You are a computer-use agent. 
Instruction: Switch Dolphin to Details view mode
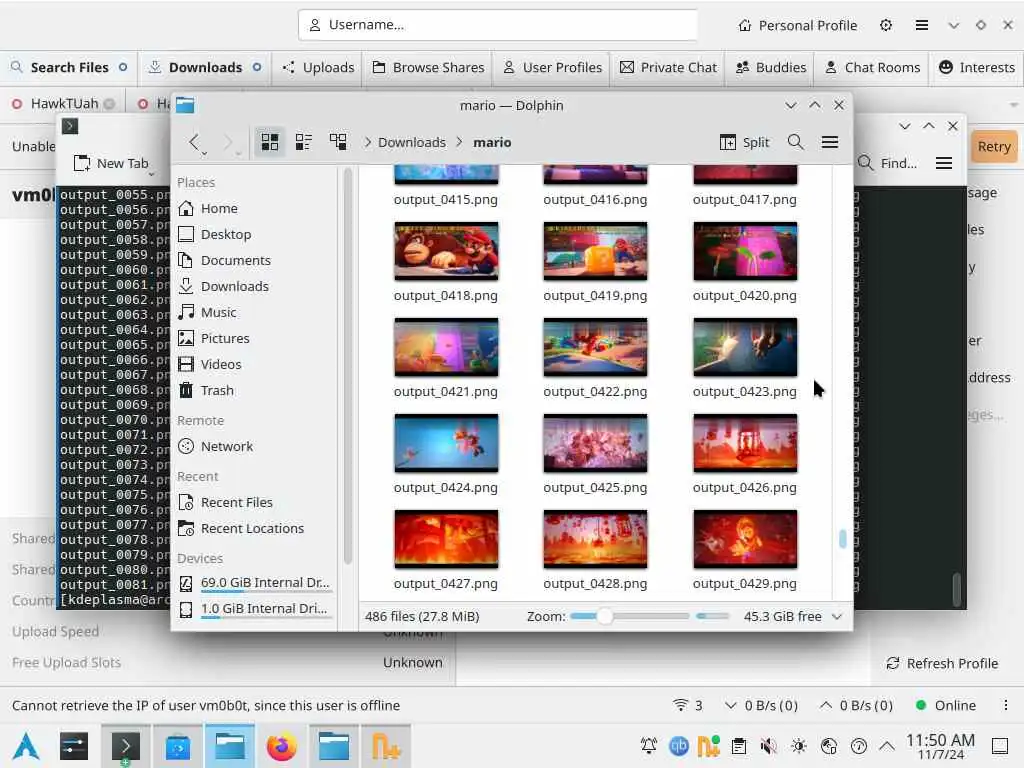click(x=338, y=142)
